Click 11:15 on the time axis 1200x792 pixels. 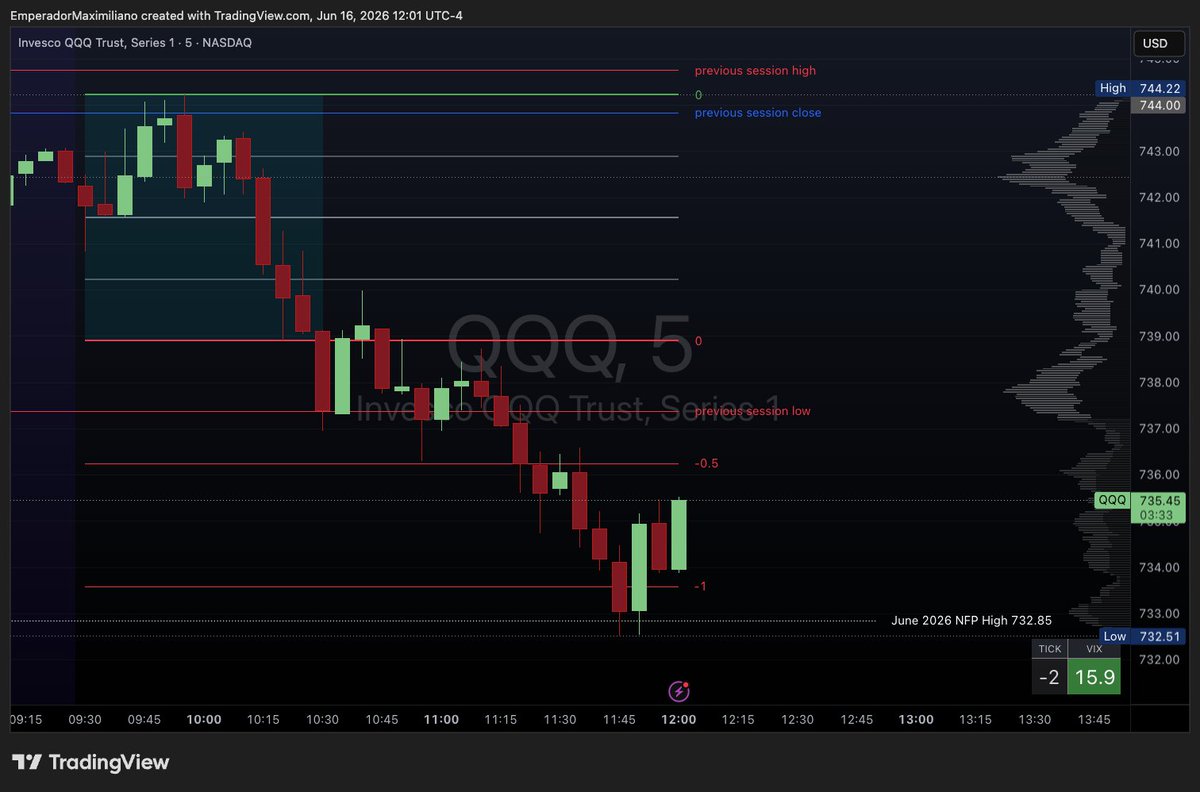[x=501, y=720]
